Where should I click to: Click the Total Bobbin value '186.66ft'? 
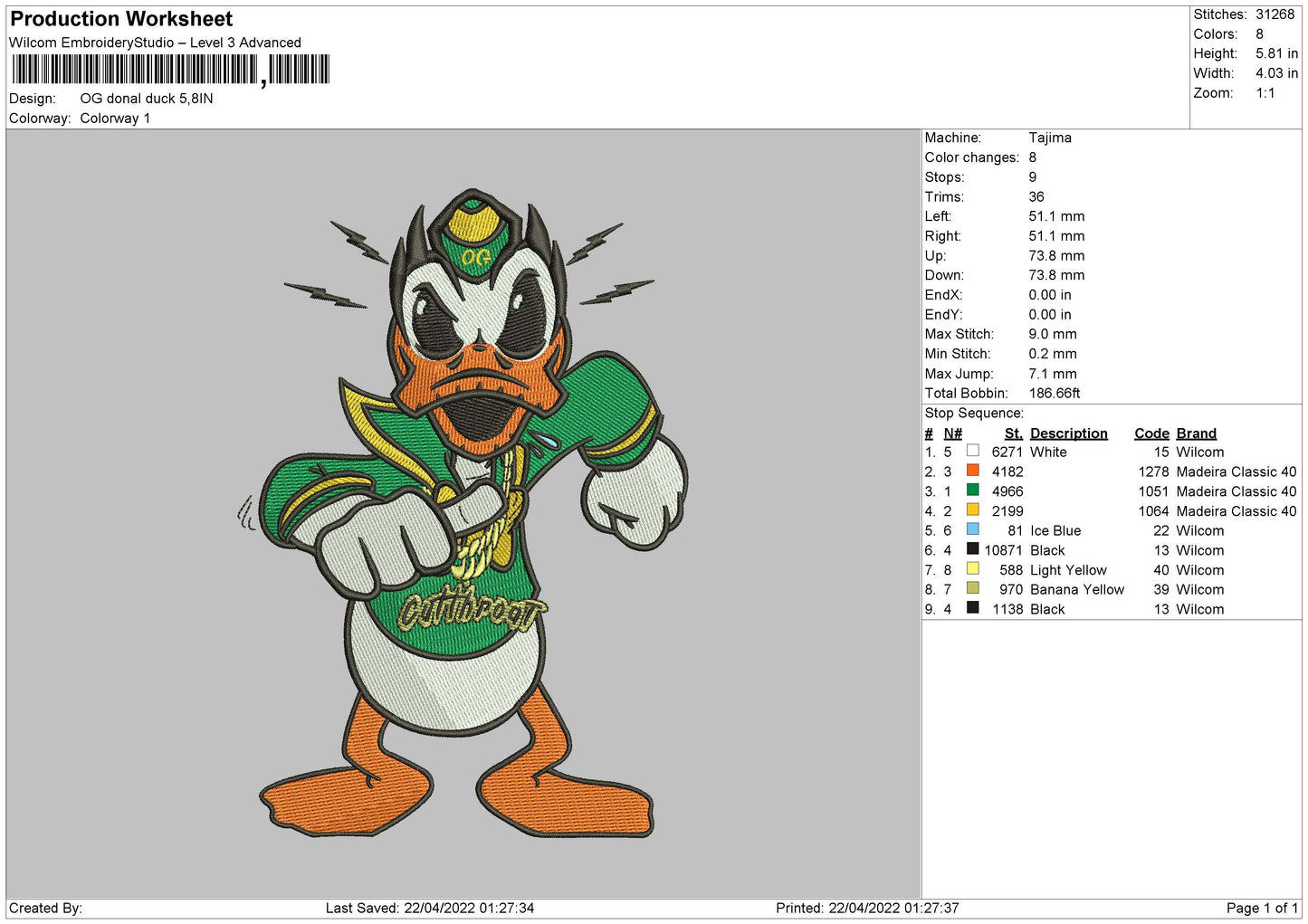1055,393
